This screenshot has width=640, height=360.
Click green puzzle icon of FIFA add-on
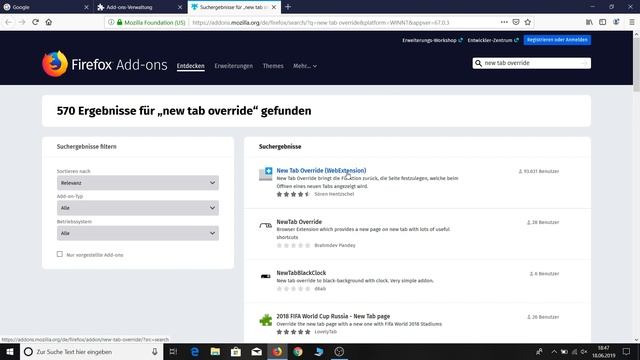[x=266, y=320]
